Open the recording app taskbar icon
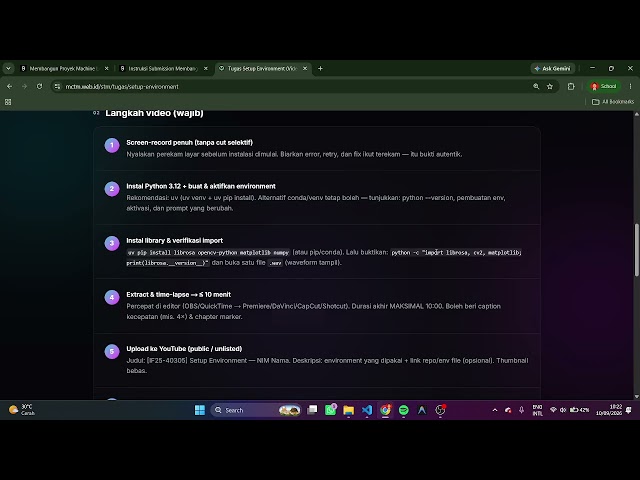 [x=440, y=410]
